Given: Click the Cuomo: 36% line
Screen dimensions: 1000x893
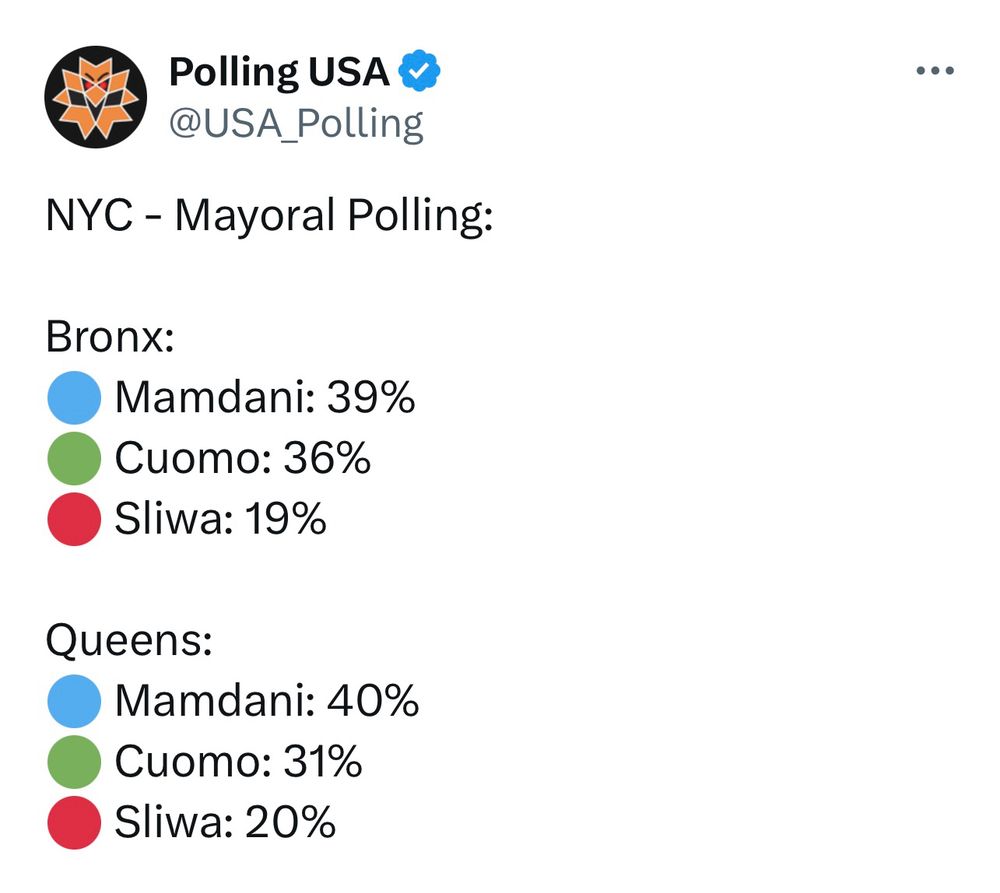Looking at the screenshot, I should tap(243, 459).
